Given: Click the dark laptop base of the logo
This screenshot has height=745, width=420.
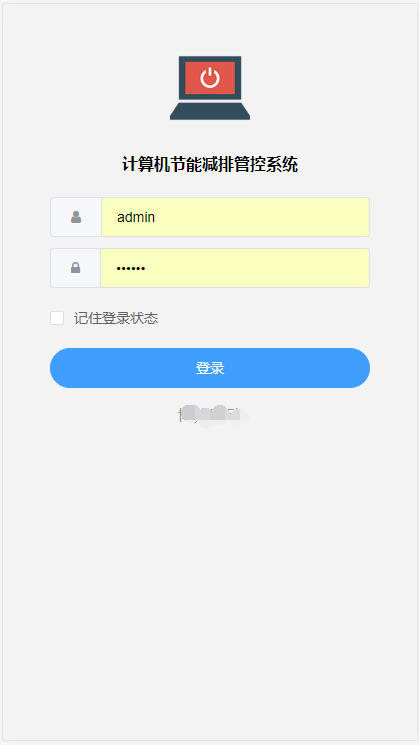Looking at the screenshot, I should click(210, 111).
